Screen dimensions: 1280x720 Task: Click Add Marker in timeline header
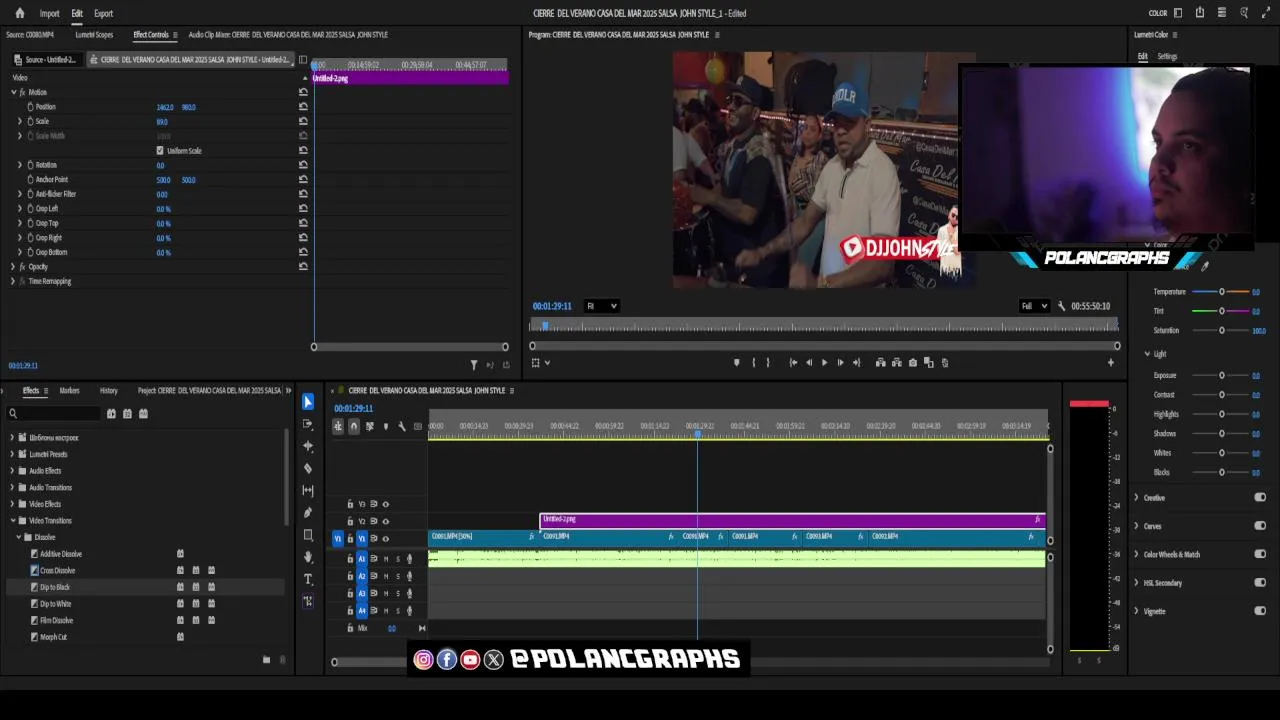point(385,426)
